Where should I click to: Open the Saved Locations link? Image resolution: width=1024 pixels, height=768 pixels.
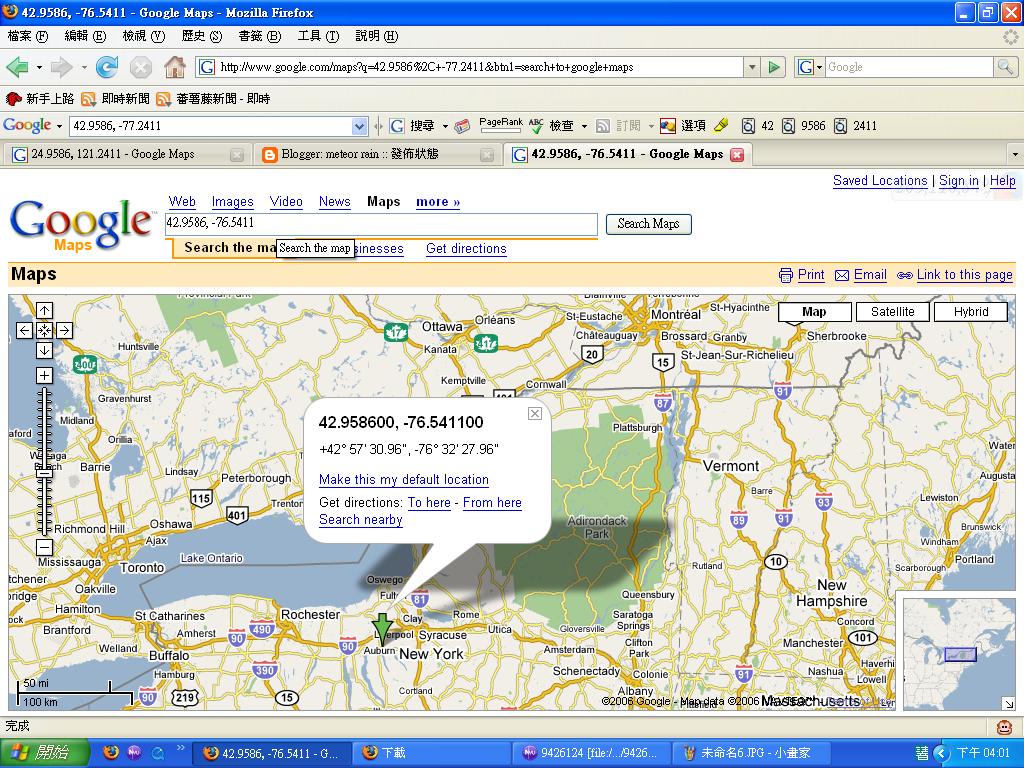pos(880,181)
